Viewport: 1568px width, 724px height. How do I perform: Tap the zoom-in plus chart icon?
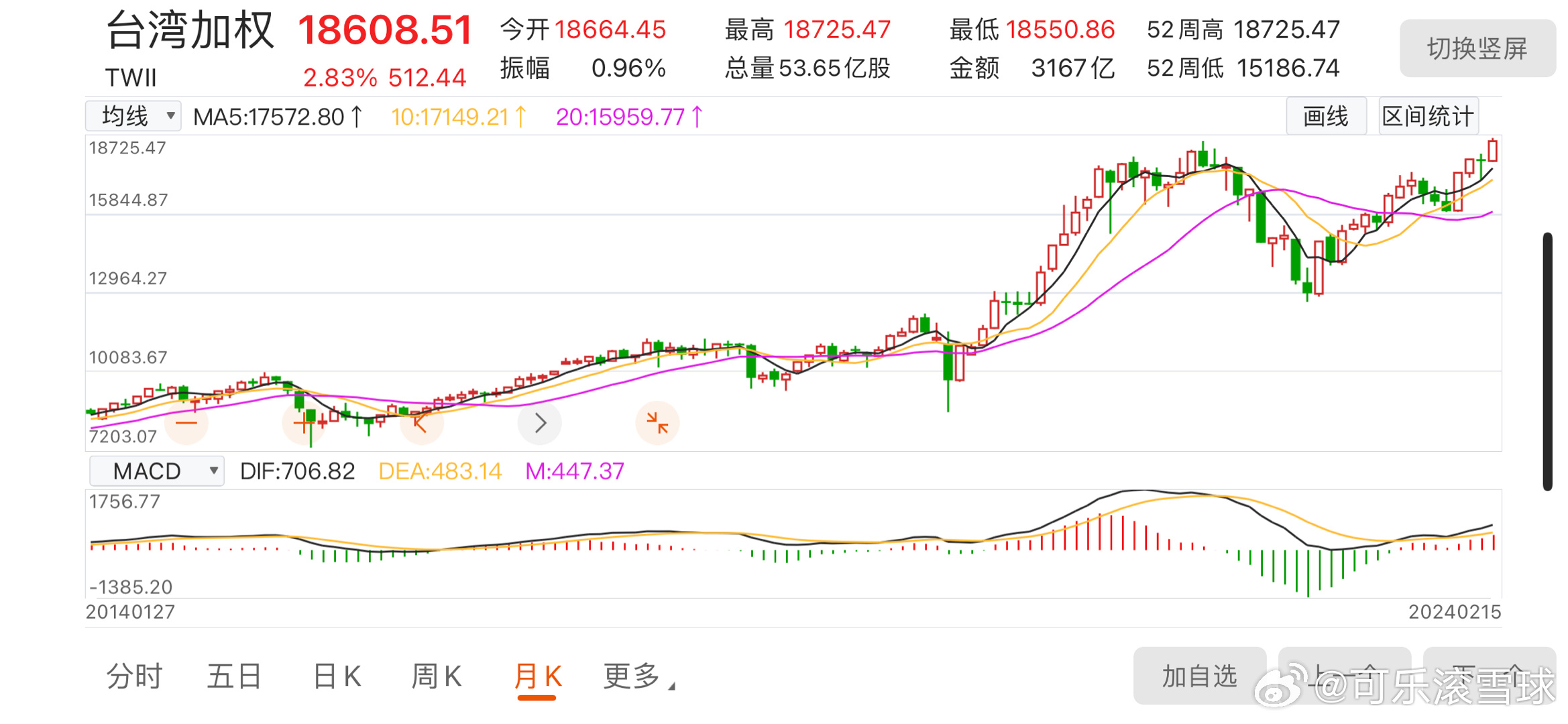click(304, 423)
